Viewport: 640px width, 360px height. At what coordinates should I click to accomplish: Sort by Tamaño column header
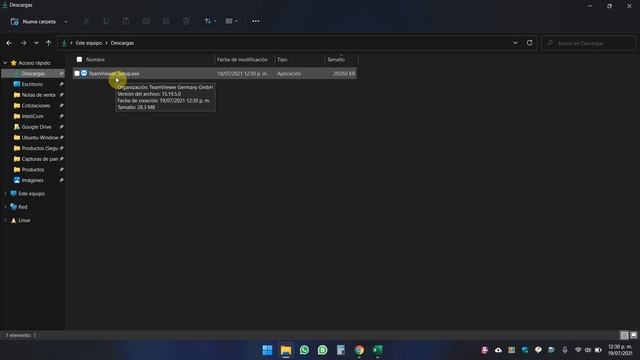(336, 60)
